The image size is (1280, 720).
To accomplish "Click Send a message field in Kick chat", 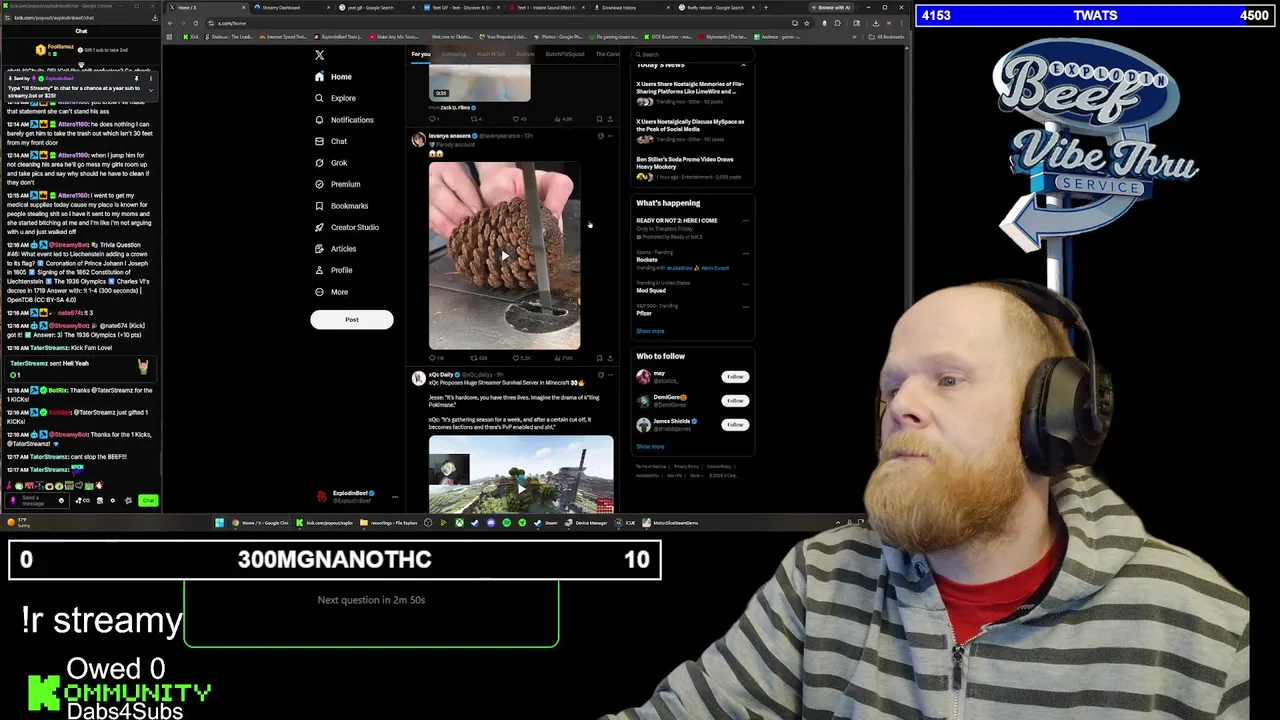I will point(35,500).
